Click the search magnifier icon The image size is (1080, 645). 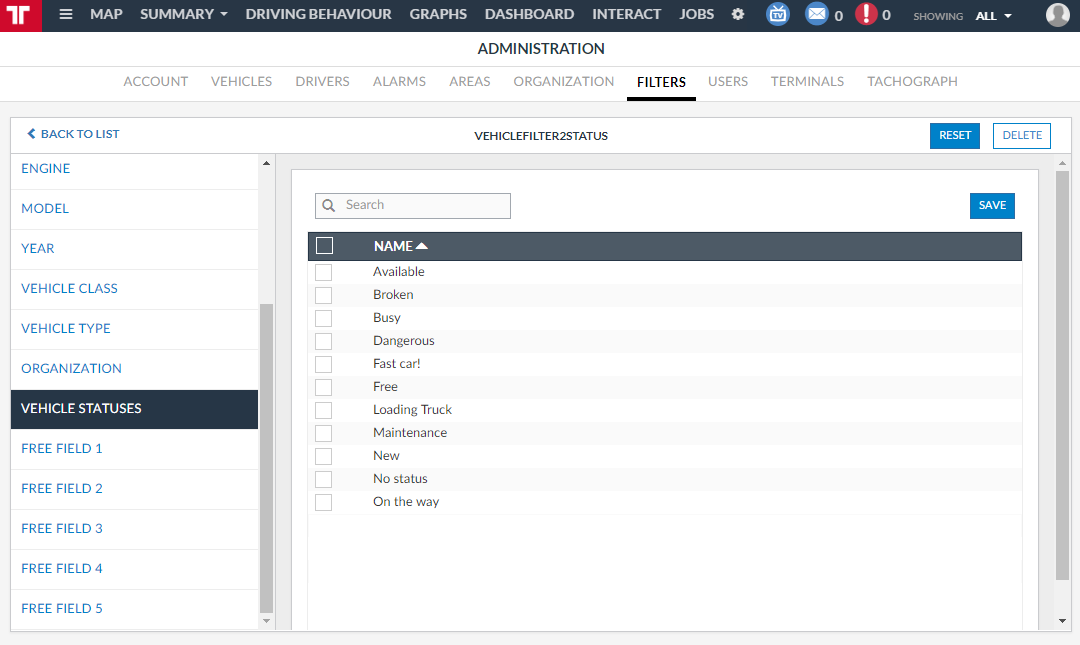tap(329, 206)
